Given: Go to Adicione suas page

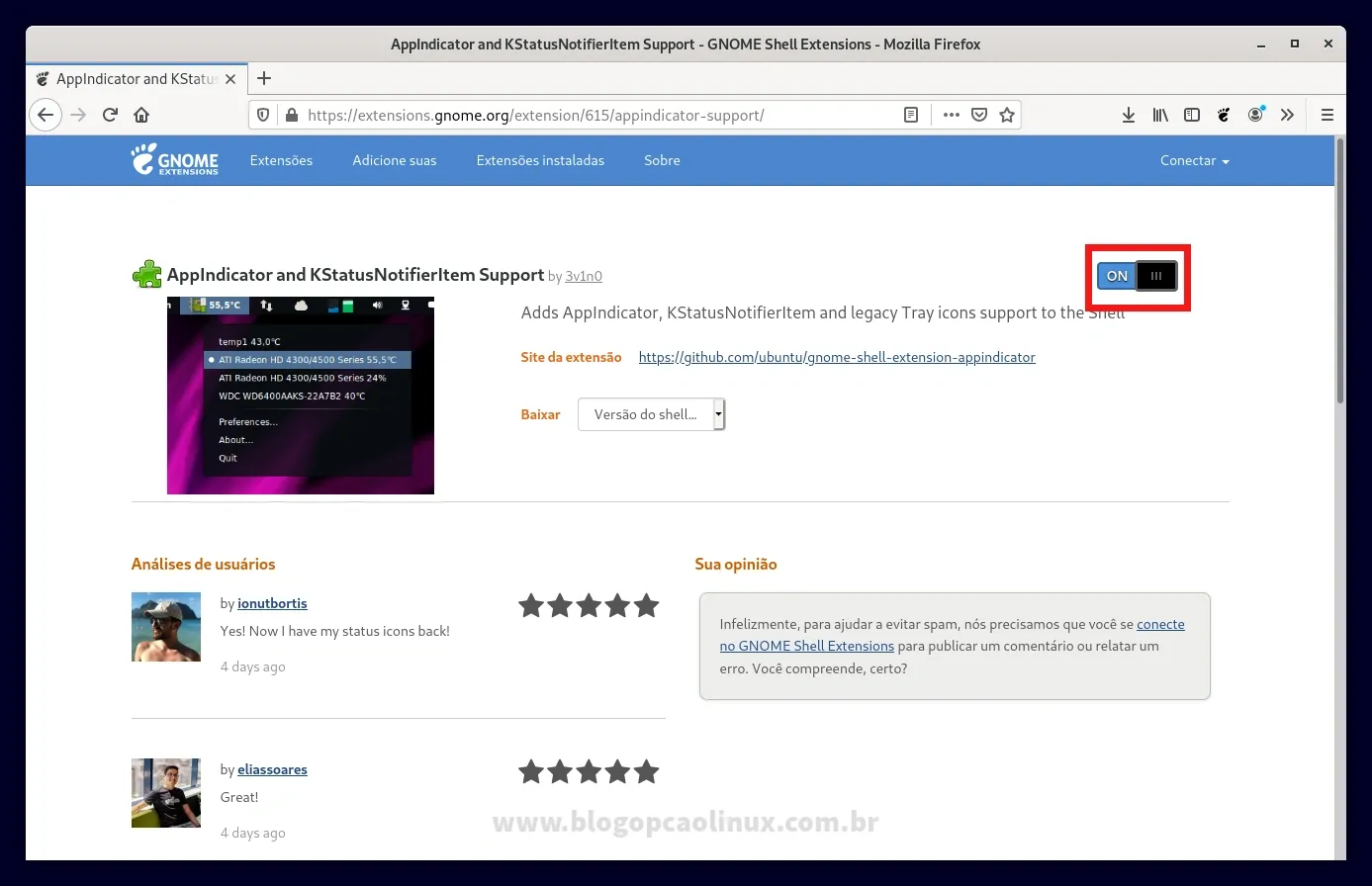Looking at the screenshot, I should point(394,160).
